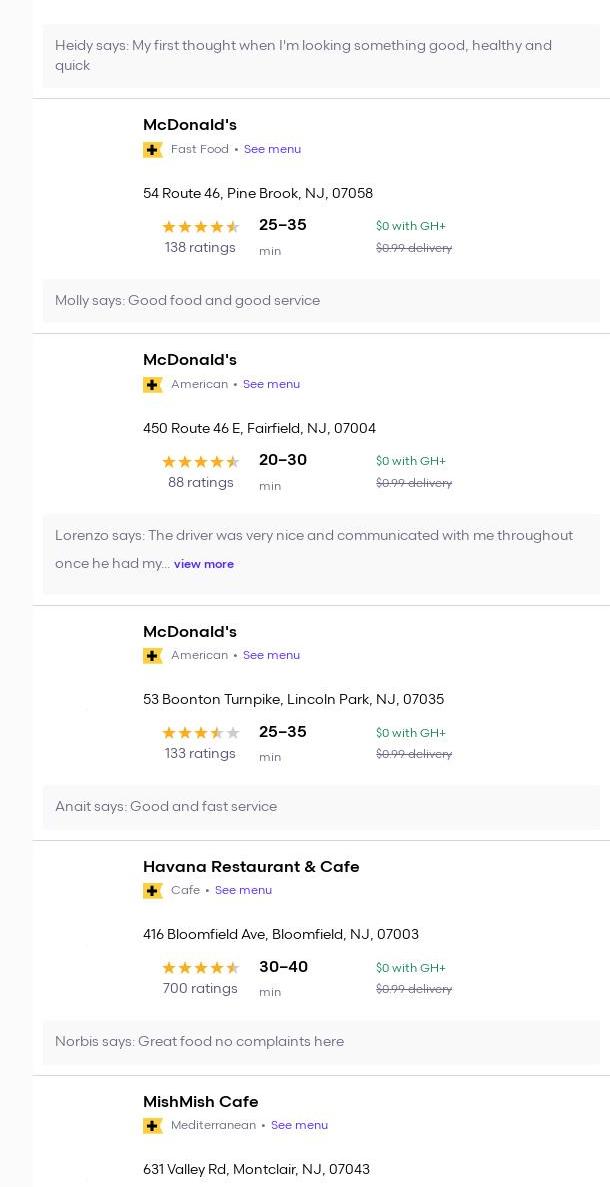610x1187 pixels.
Task: Open the MishMish Cafe restaurant title
Action: tap(200, 1102)
